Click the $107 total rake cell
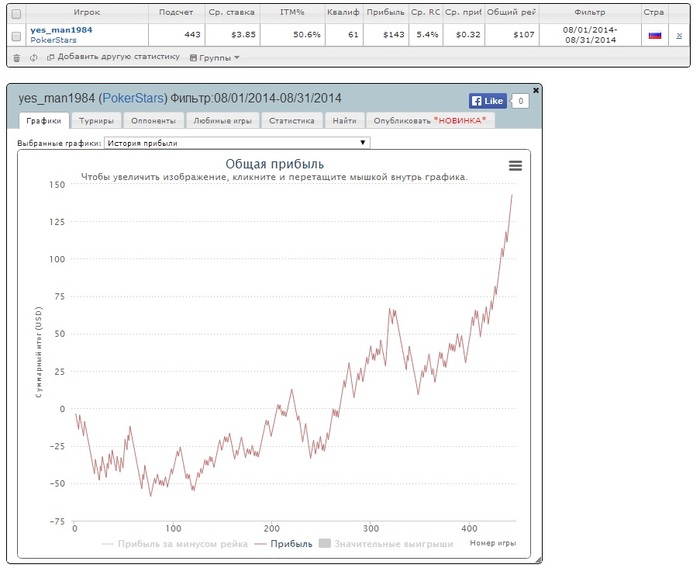700x568 pixels. 512,34
